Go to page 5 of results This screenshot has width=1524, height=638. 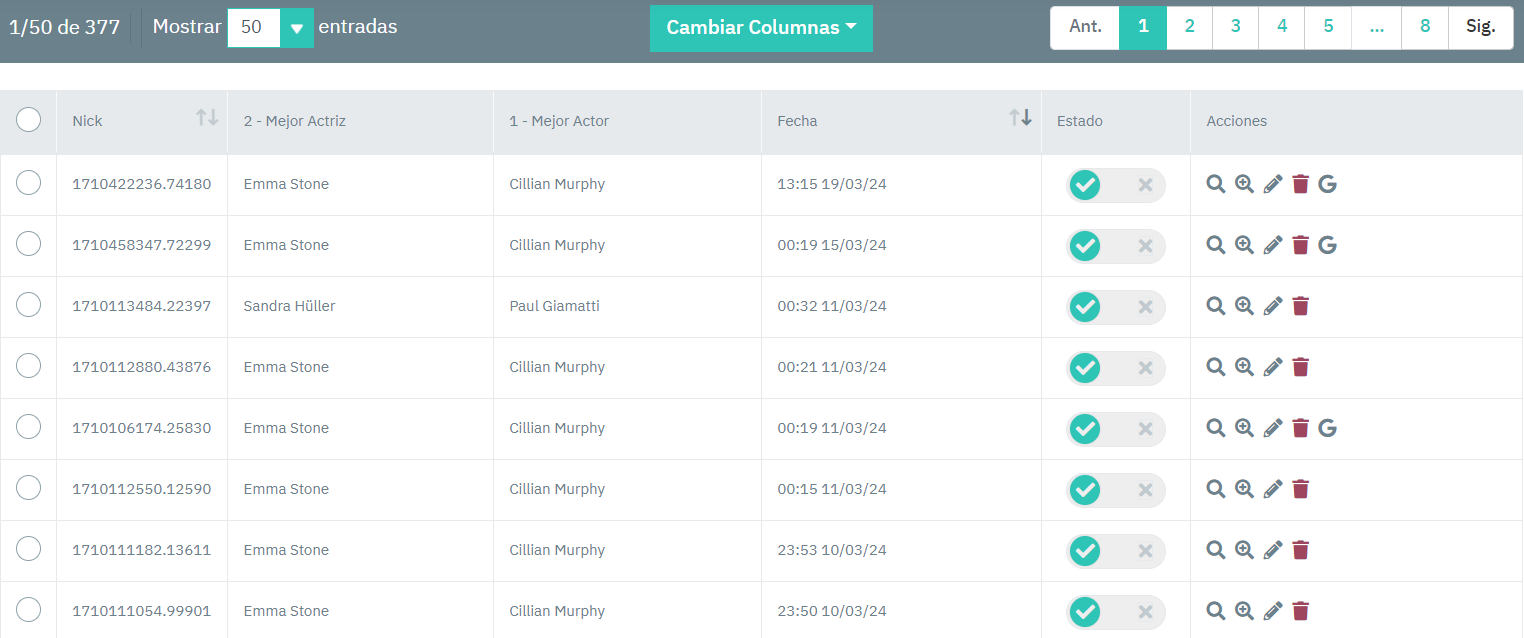click(1328, 27)
